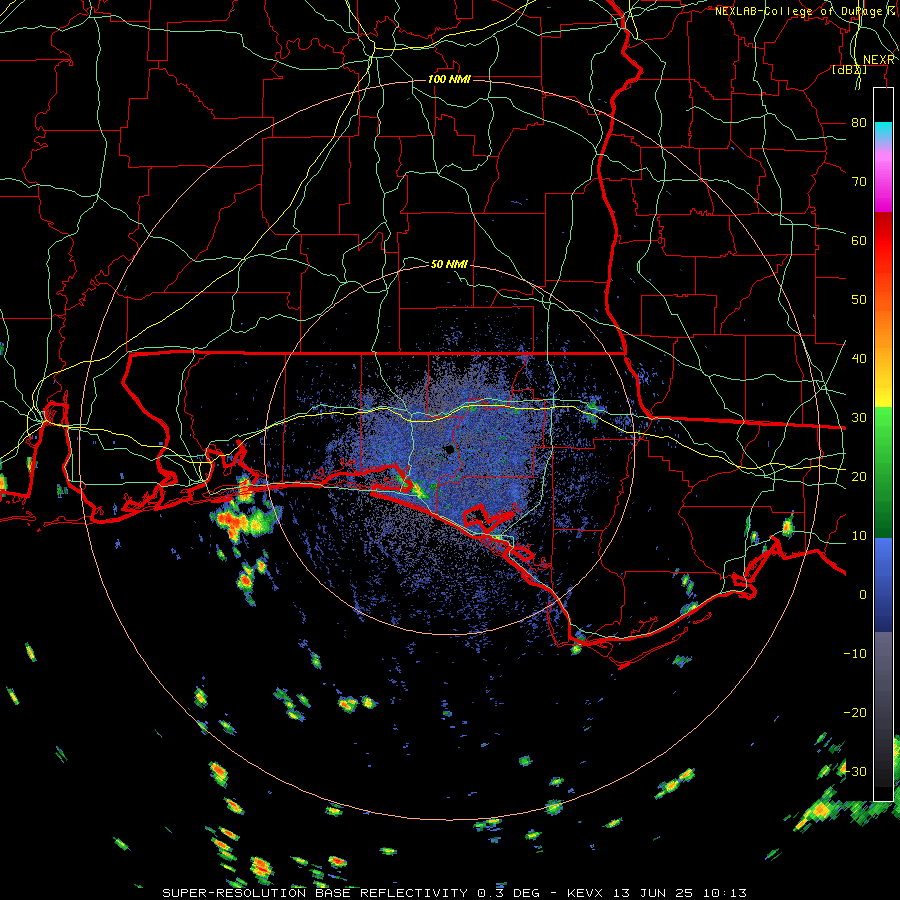Viewport: 900px width, 900px height.
Task: Click the NEXR label below the watermark
Action: [x=879, y=60]
